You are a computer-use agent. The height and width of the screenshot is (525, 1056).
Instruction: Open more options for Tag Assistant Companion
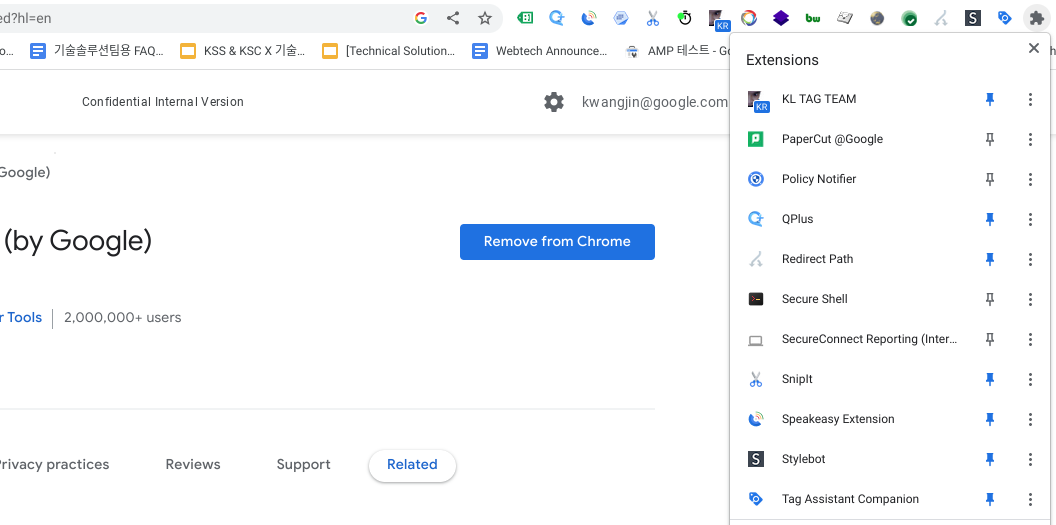[x=1030, y=499]
